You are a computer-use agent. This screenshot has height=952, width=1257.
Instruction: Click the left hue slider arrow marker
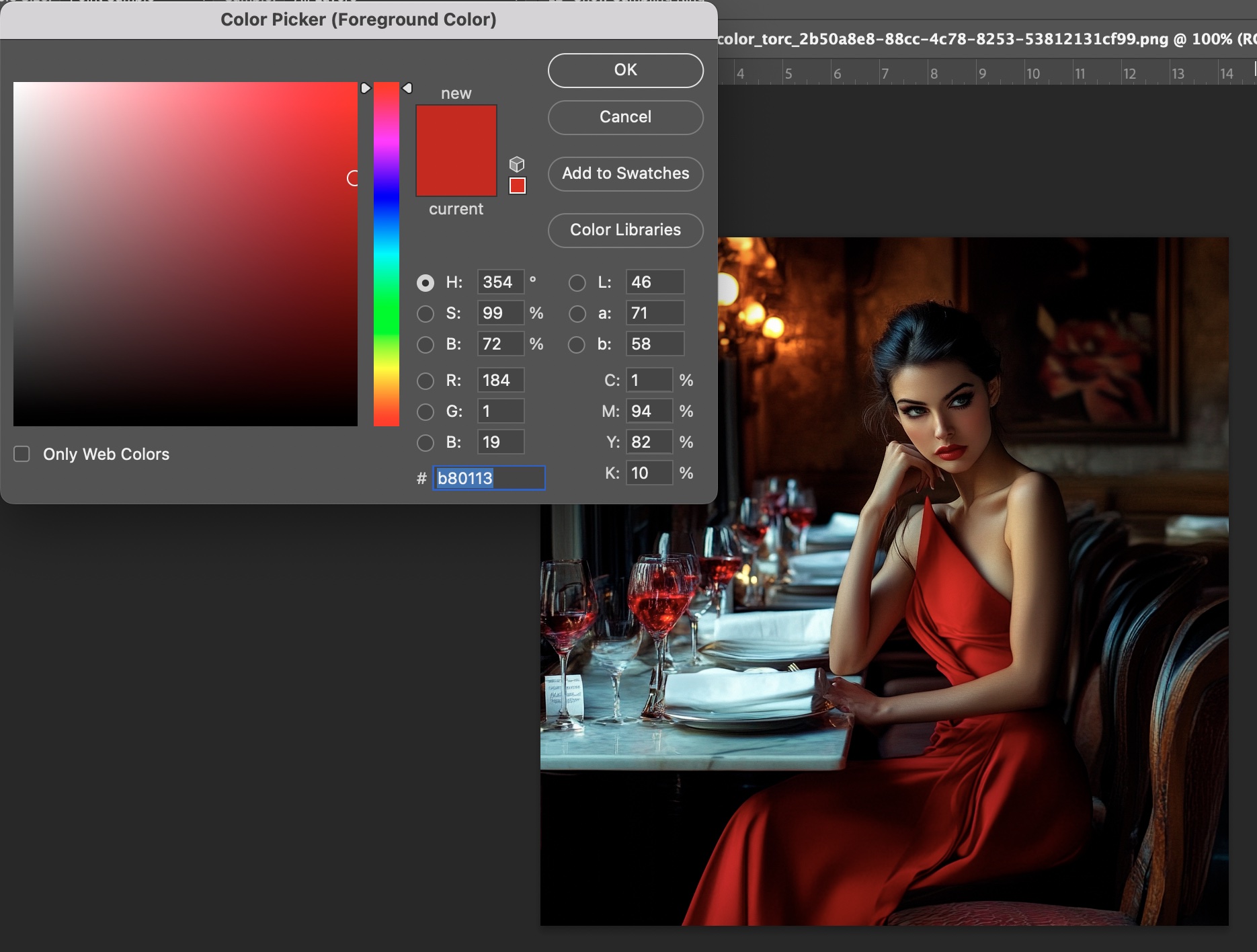366,88
